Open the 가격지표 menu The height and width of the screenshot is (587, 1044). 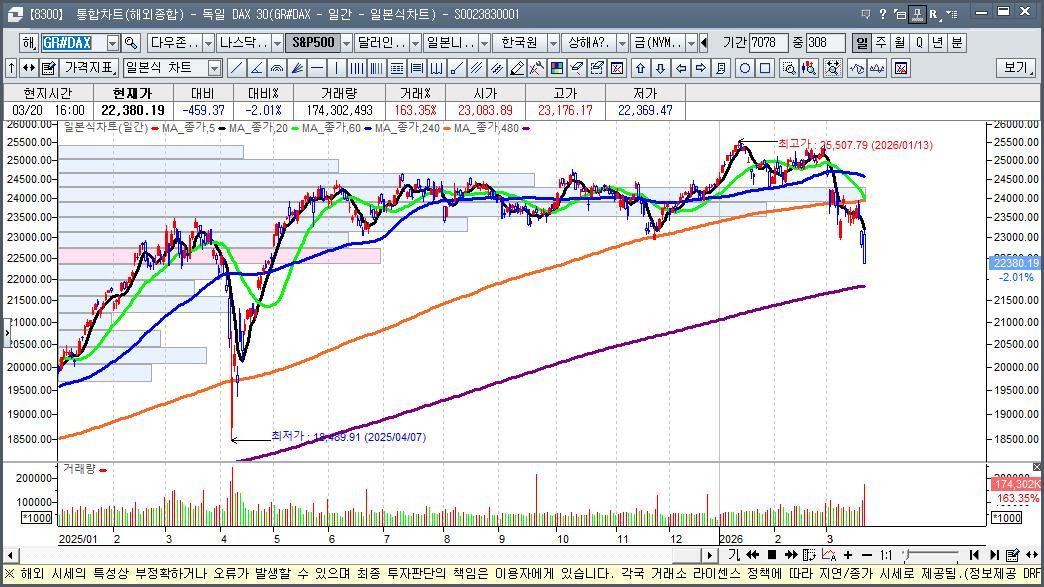point(90,68)
